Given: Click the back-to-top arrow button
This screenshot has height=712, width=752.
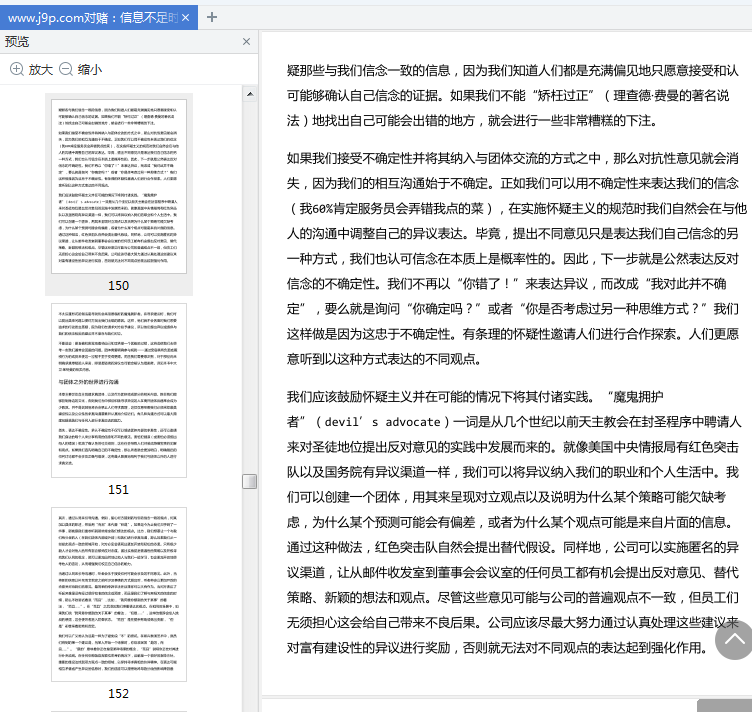Looking at the screenshot, I should click(x=734, y=640).
